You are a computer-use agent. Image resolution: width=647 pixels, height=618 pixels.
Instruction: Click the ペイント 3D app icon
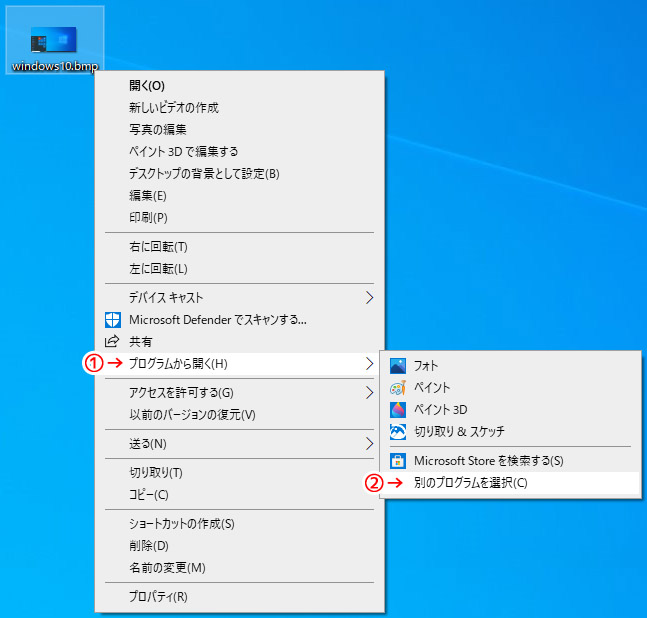coord(398,410)
